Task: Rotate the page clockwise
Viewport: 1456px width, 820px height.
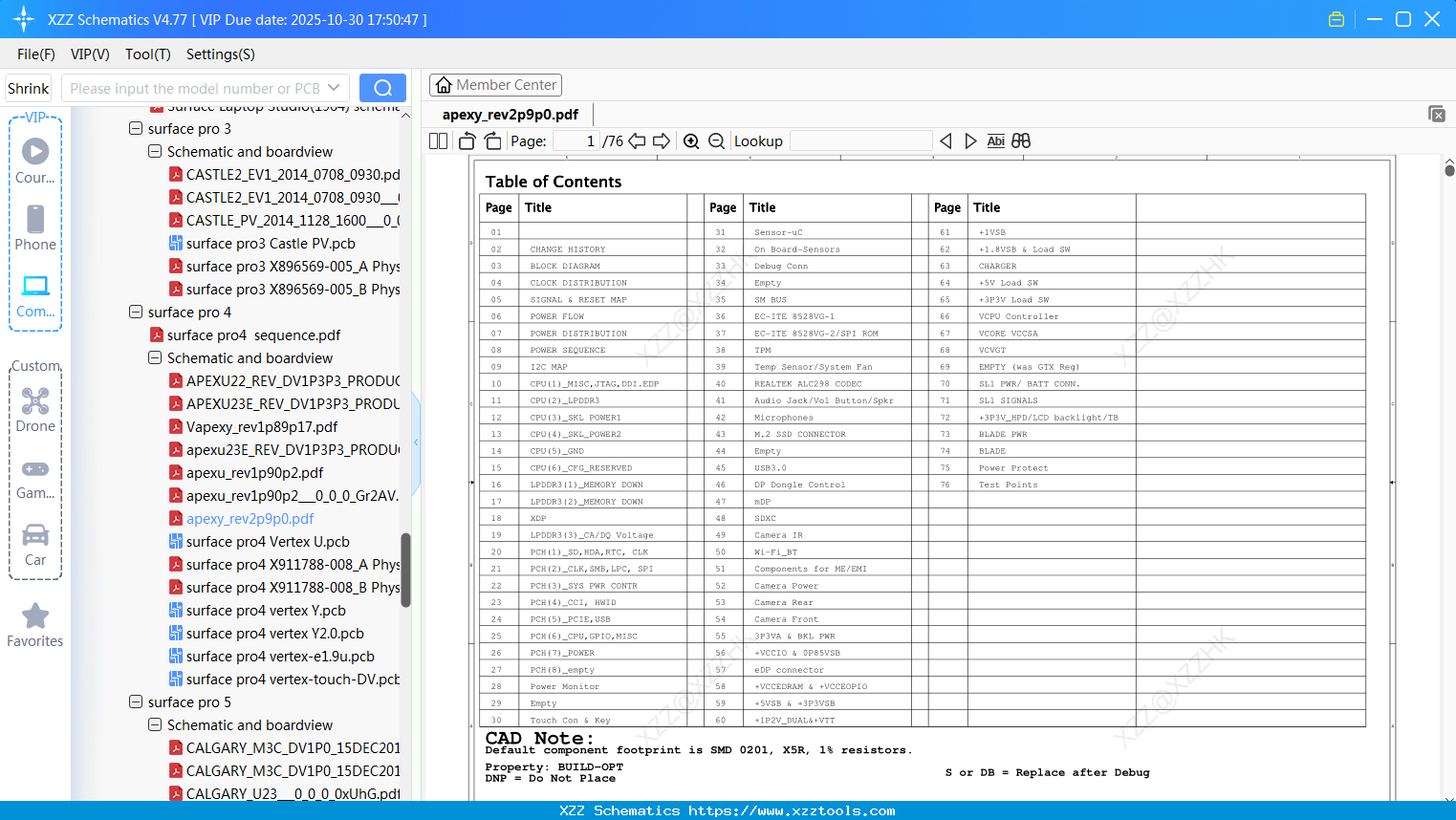Action: pos(492,141)
